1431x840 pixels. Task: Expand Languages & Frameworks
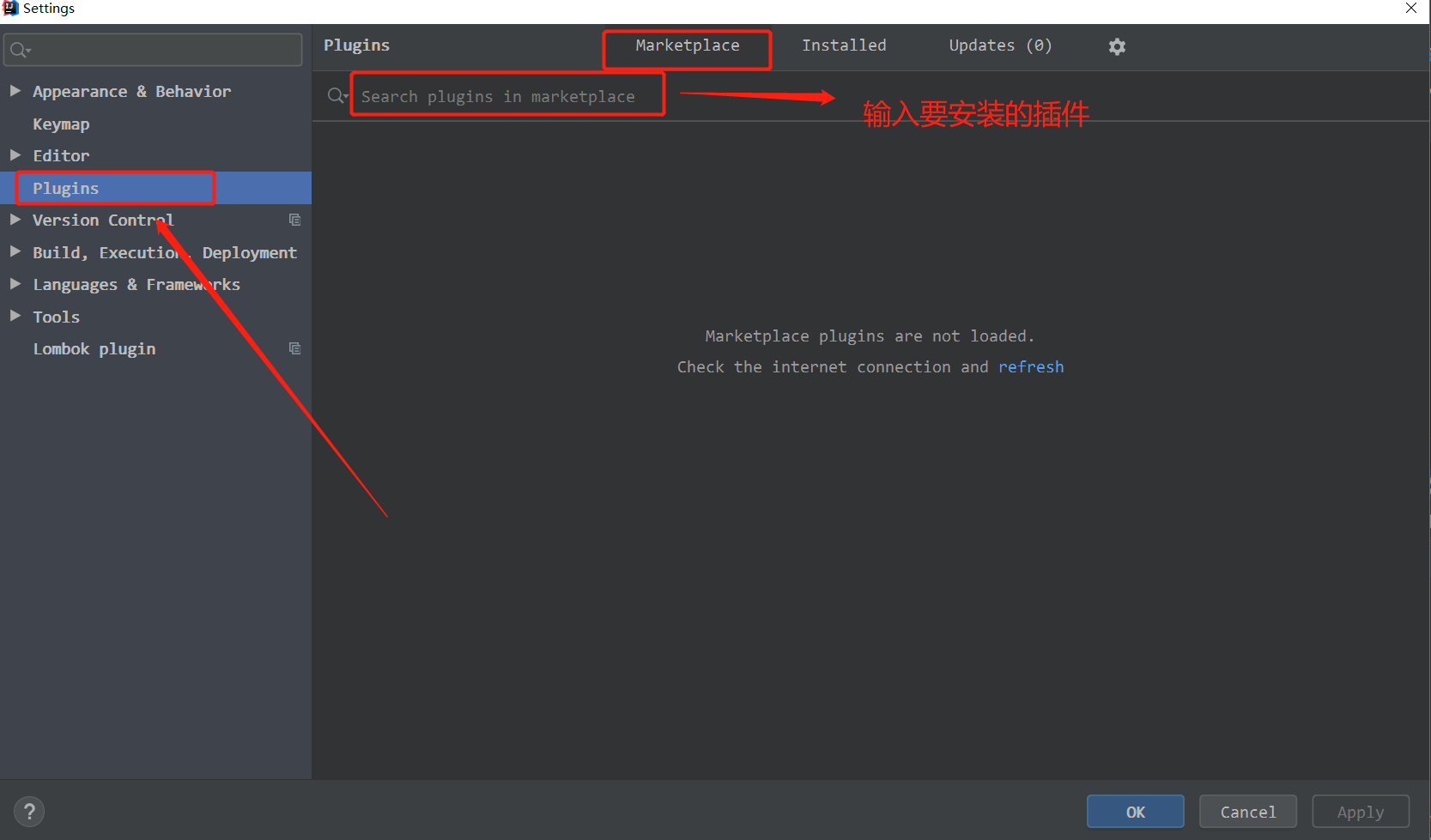click(15, 284)
